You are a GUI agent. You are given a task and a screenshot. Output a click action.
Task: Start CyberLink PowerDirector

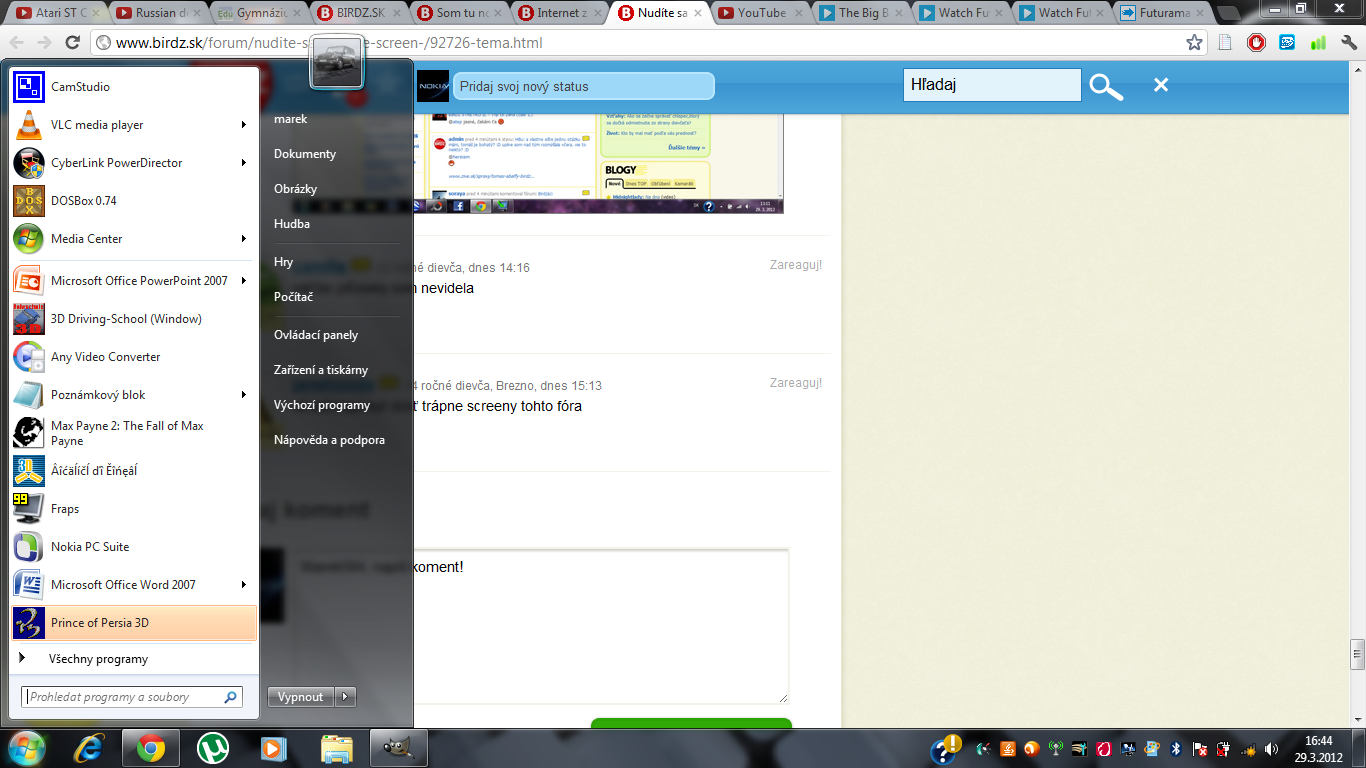pyautogui.click(x=134, y=163)
